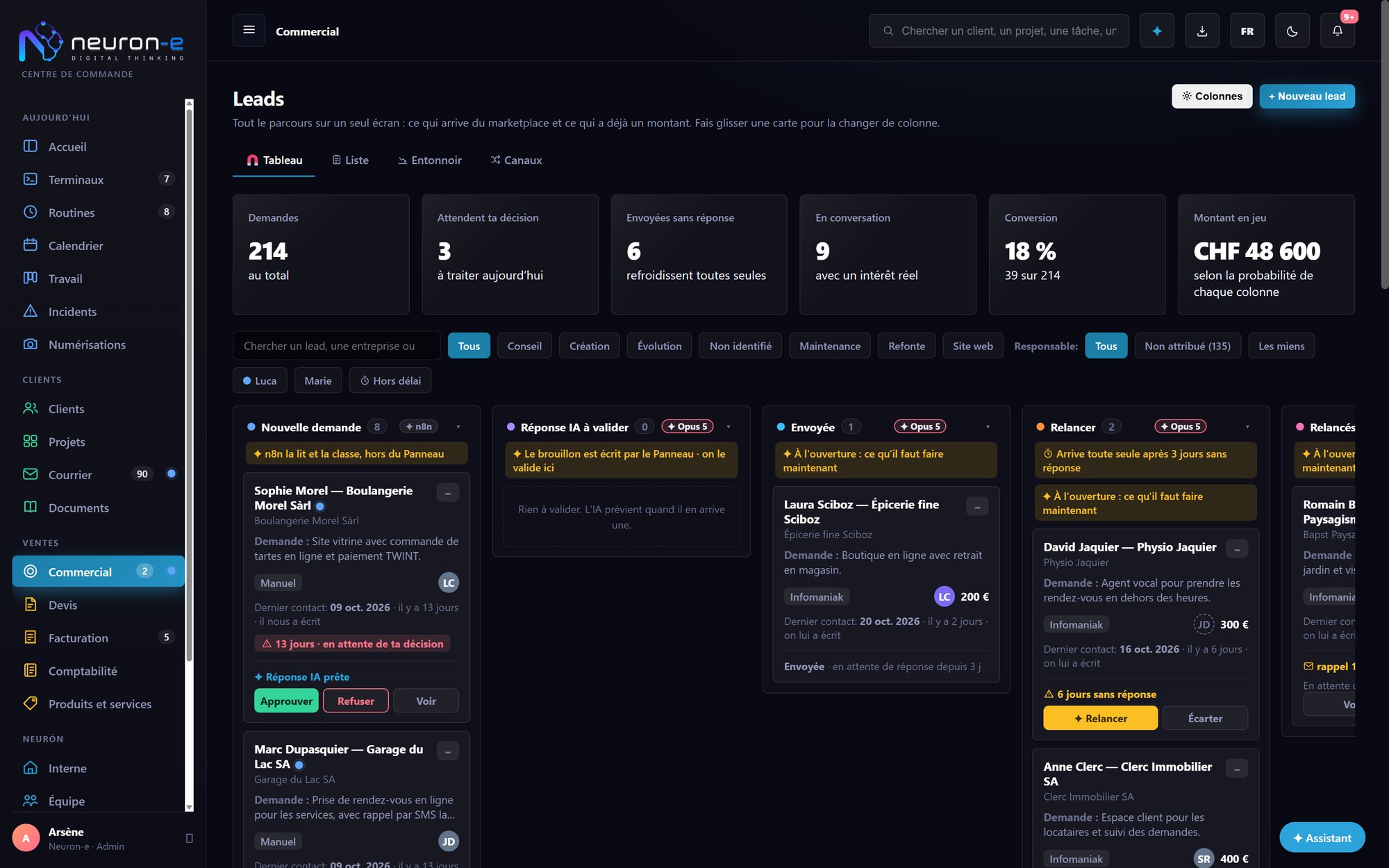The height and width of the screenshot is (868, 1389).
Task: Open Terminaux in sidebar
Action: (x=98, y=179)
